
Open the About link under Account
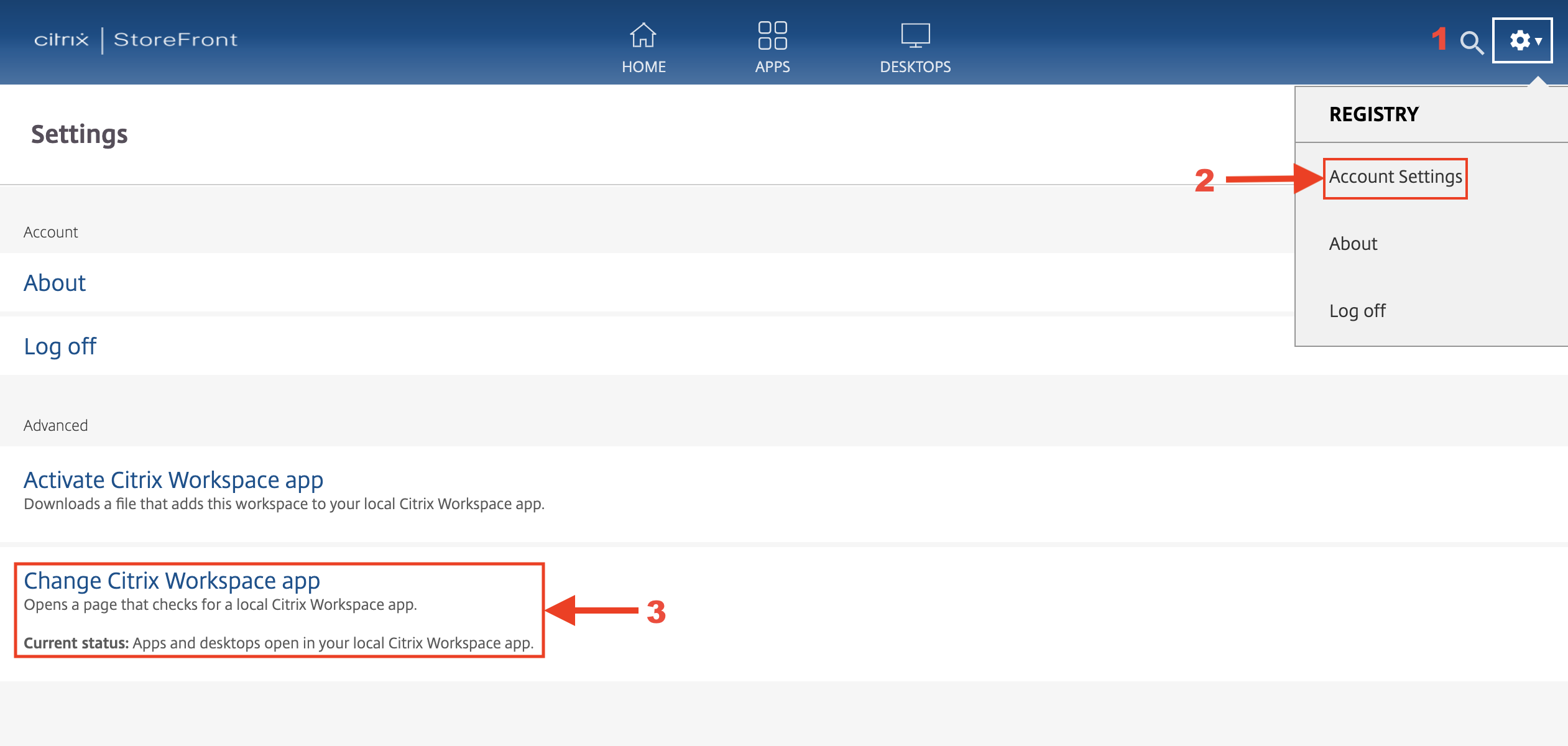(x=55, y=283)
